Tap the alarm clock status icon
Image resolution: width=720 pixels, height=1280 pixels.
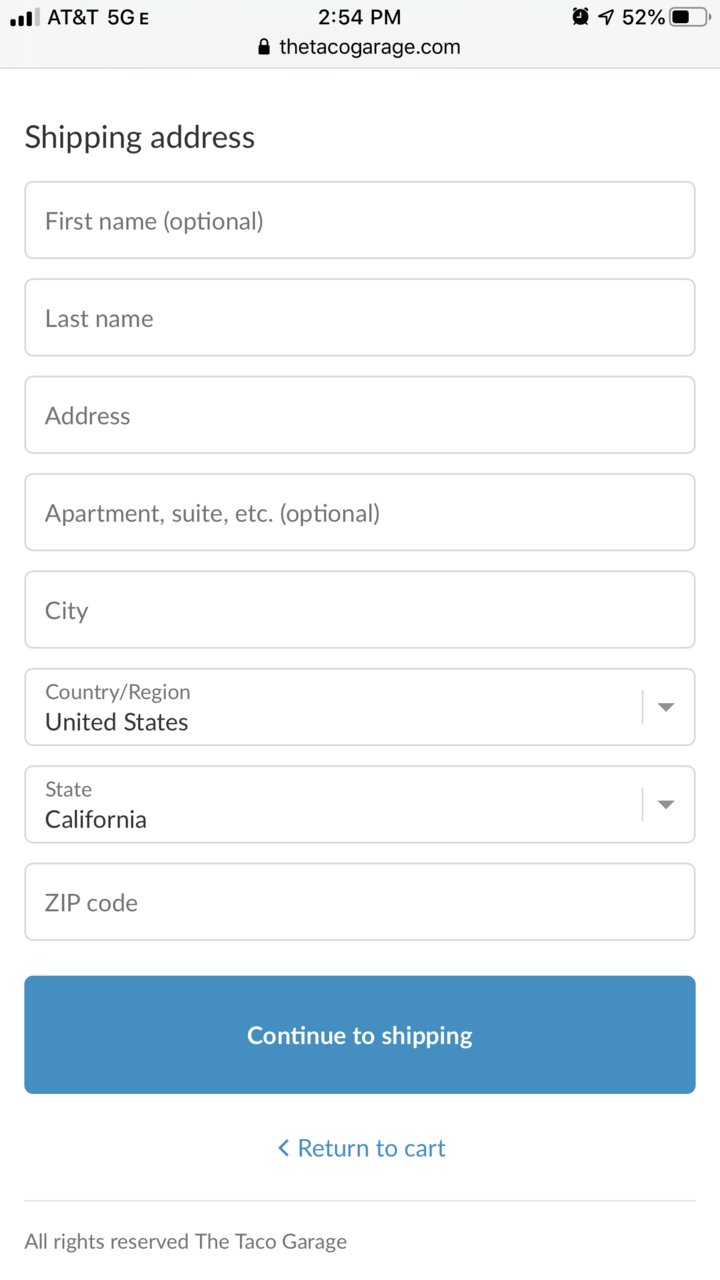[x=580, y=16]
